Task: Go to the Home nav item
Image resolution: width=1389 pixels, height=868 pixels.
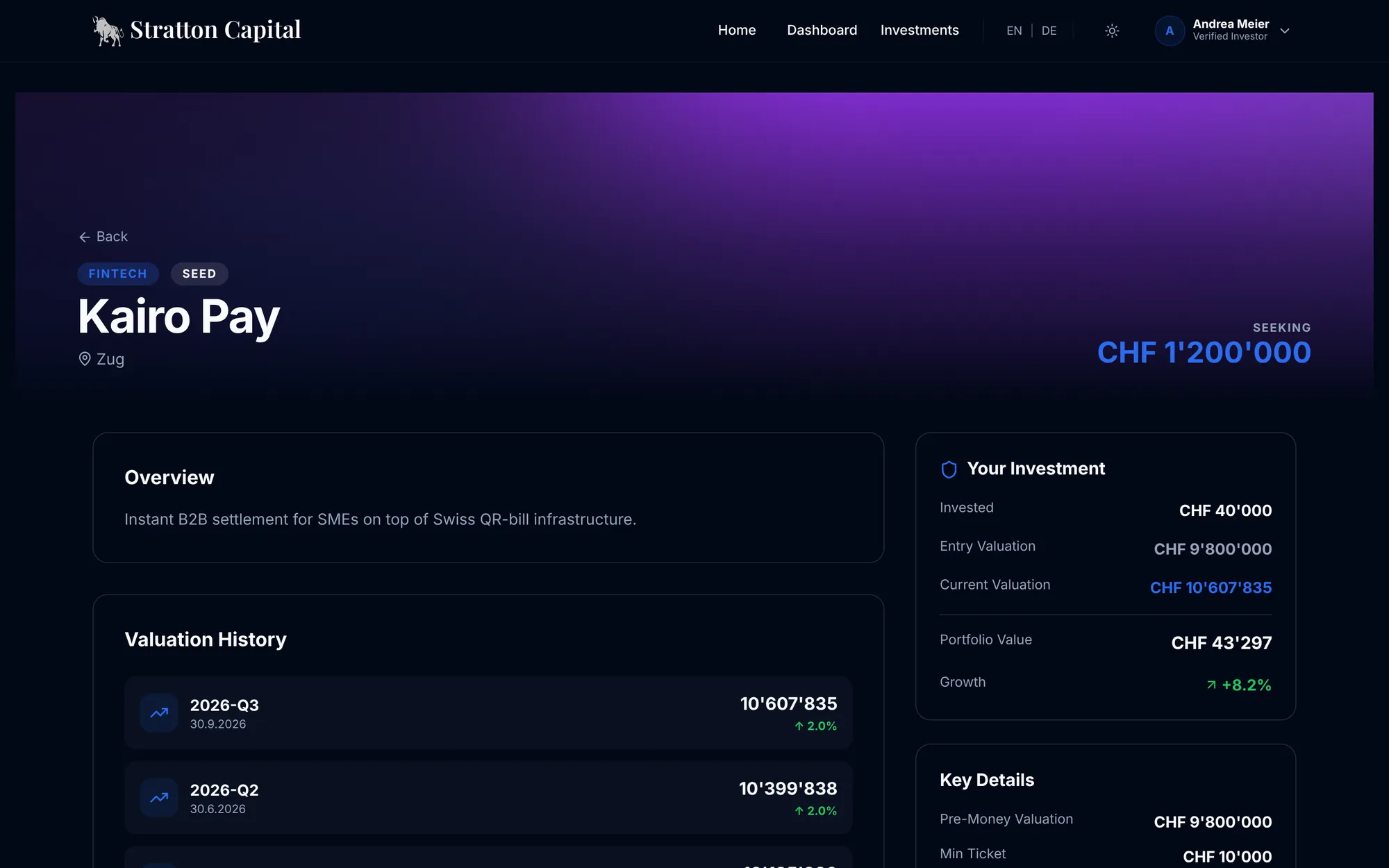Action: (737, 30)
